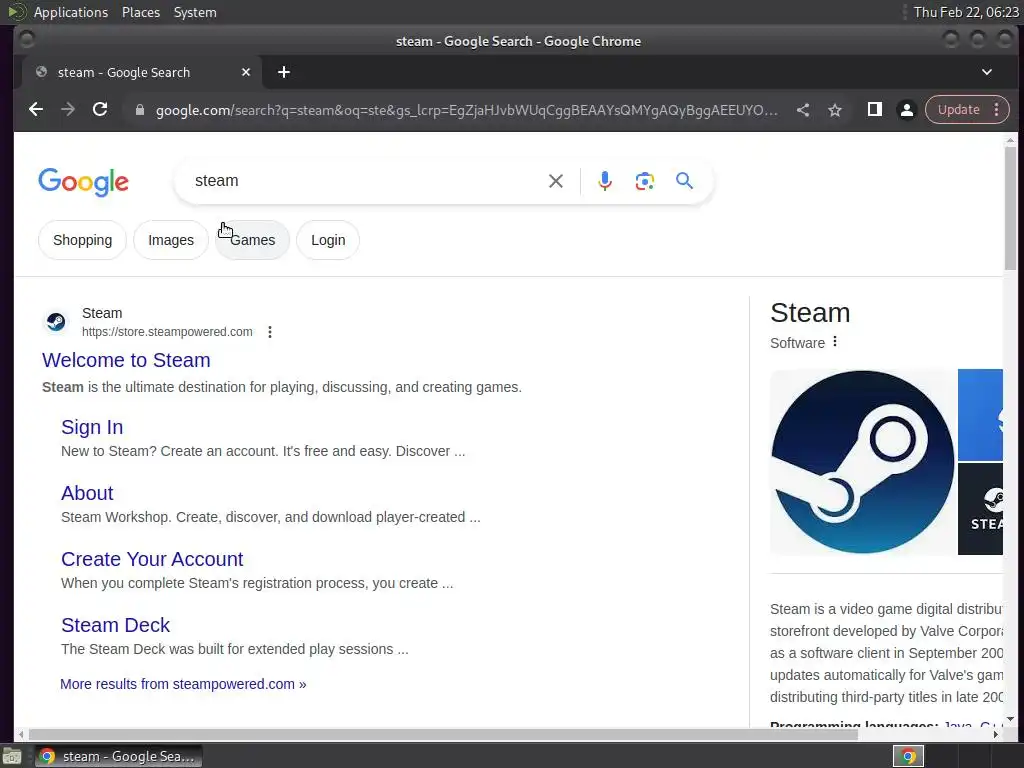Image resolution: width=1024 pixels, height=768 pixels.
Task: Filter results by Login
Action: click(328, 240)
